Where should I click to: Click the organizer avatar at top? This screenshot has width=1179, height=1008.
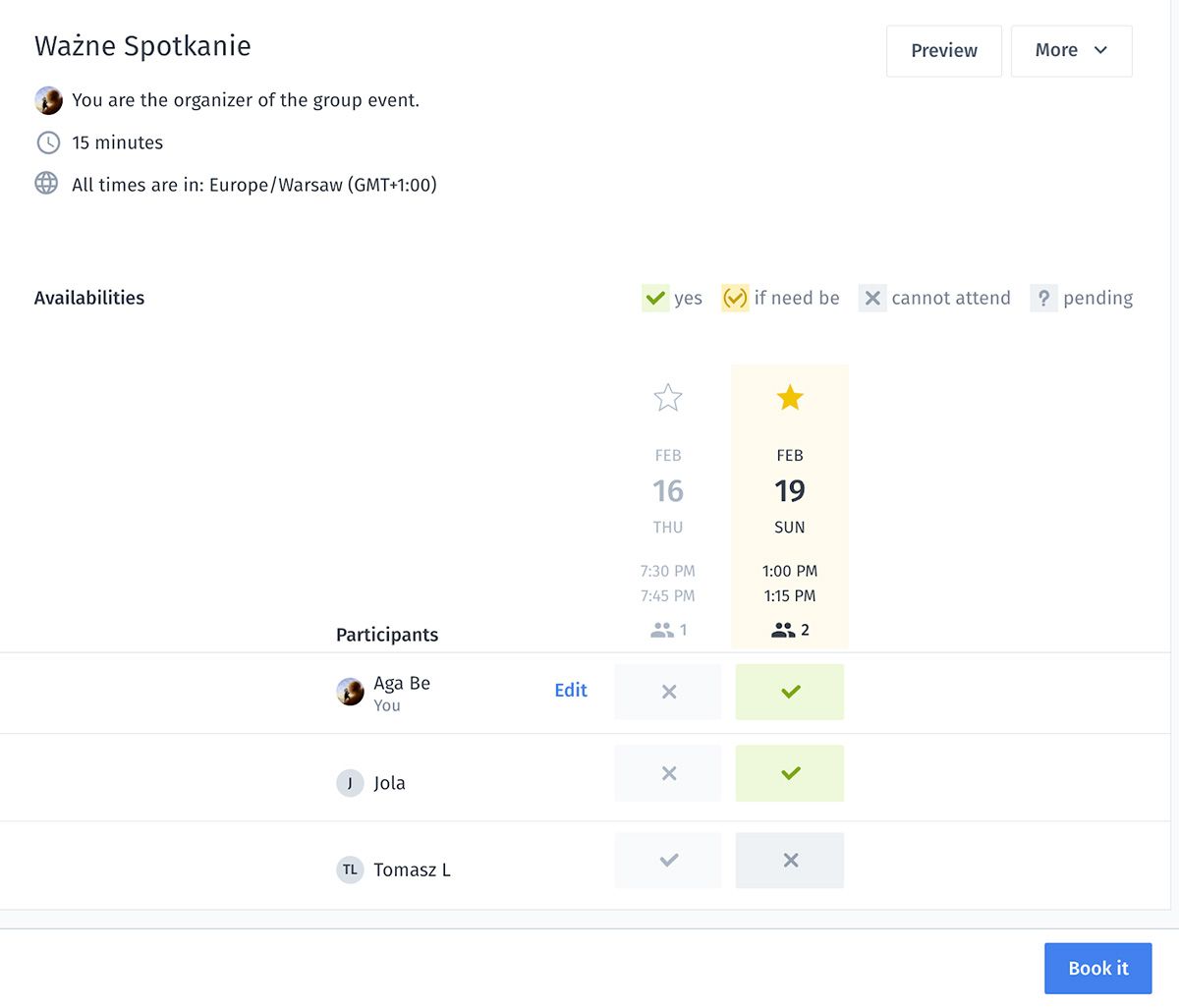[x=48, y=100]
